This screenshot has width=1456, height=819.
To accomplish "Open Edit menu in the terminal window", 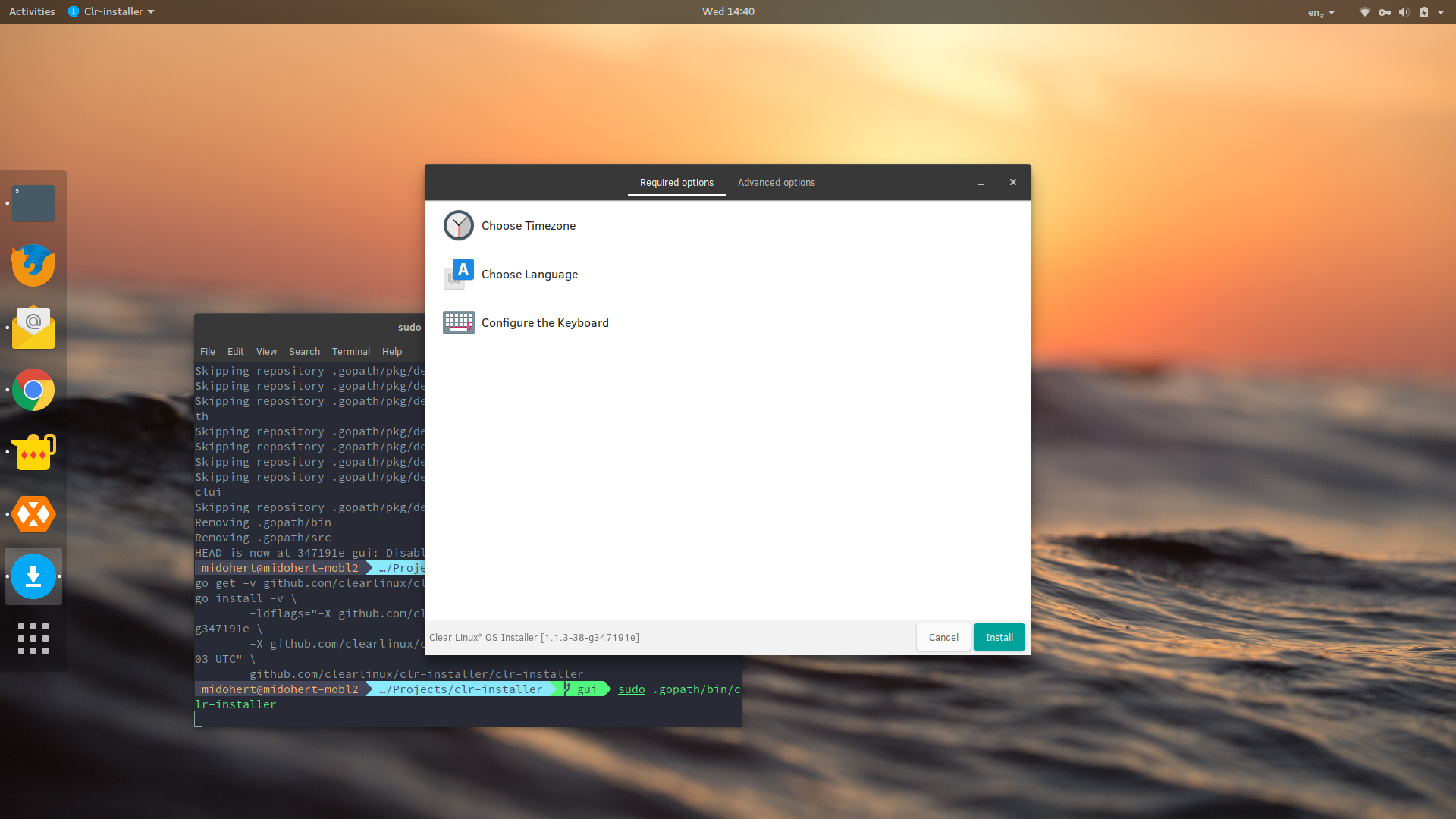I will (236, 352).
